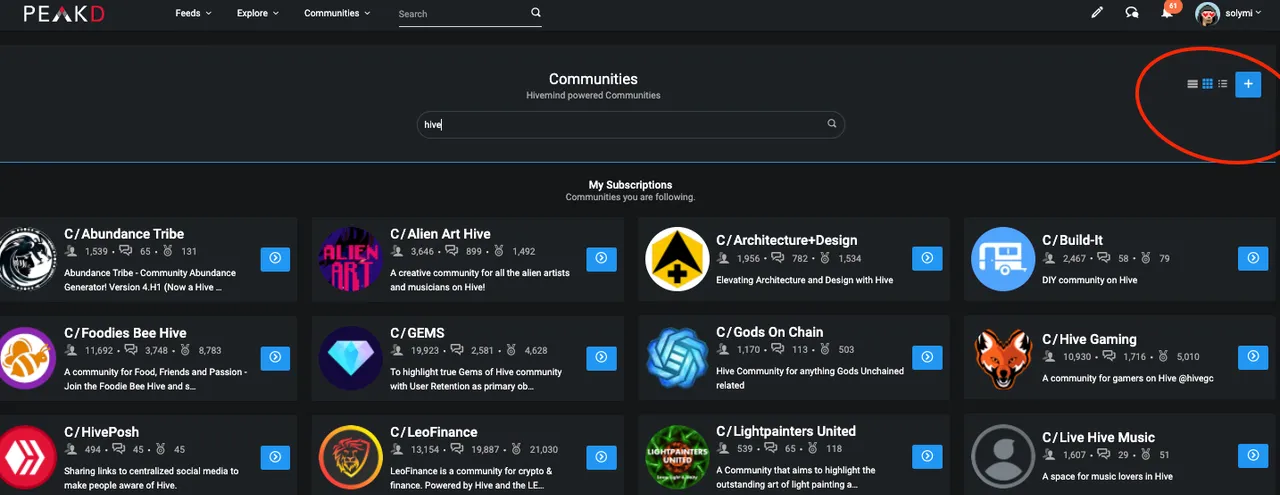This screenshot has height=495, width=1280.
Task: Click the Build-It camper van logo
Action: pyautogui.click(x=1002, y=259)
